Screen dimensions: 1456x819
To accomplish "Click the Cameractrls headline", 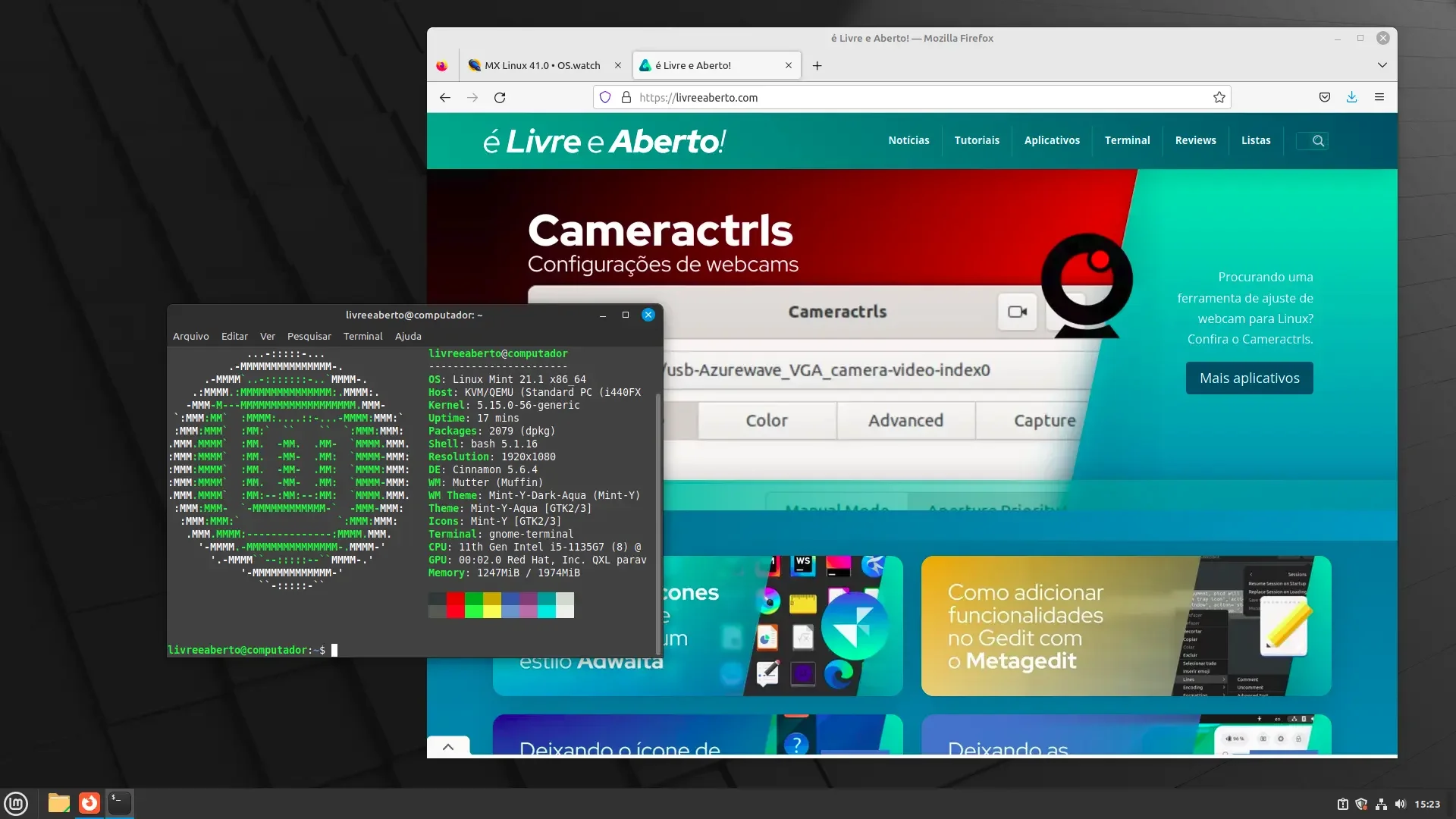I will (660, 230).
